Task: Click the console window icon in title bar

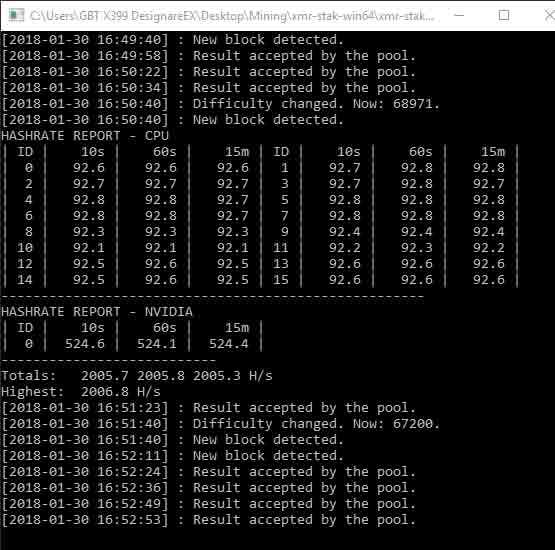Action: tap(16, 15)
